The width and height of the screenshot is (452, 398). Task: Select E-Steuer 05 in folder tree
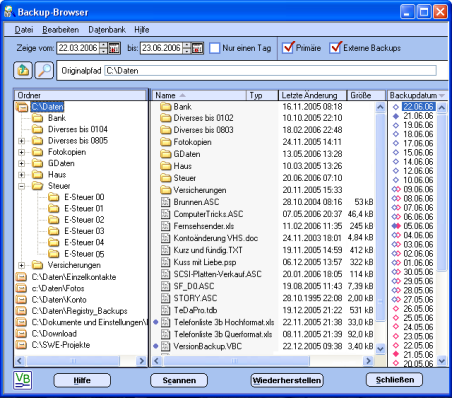click(84, 254)
